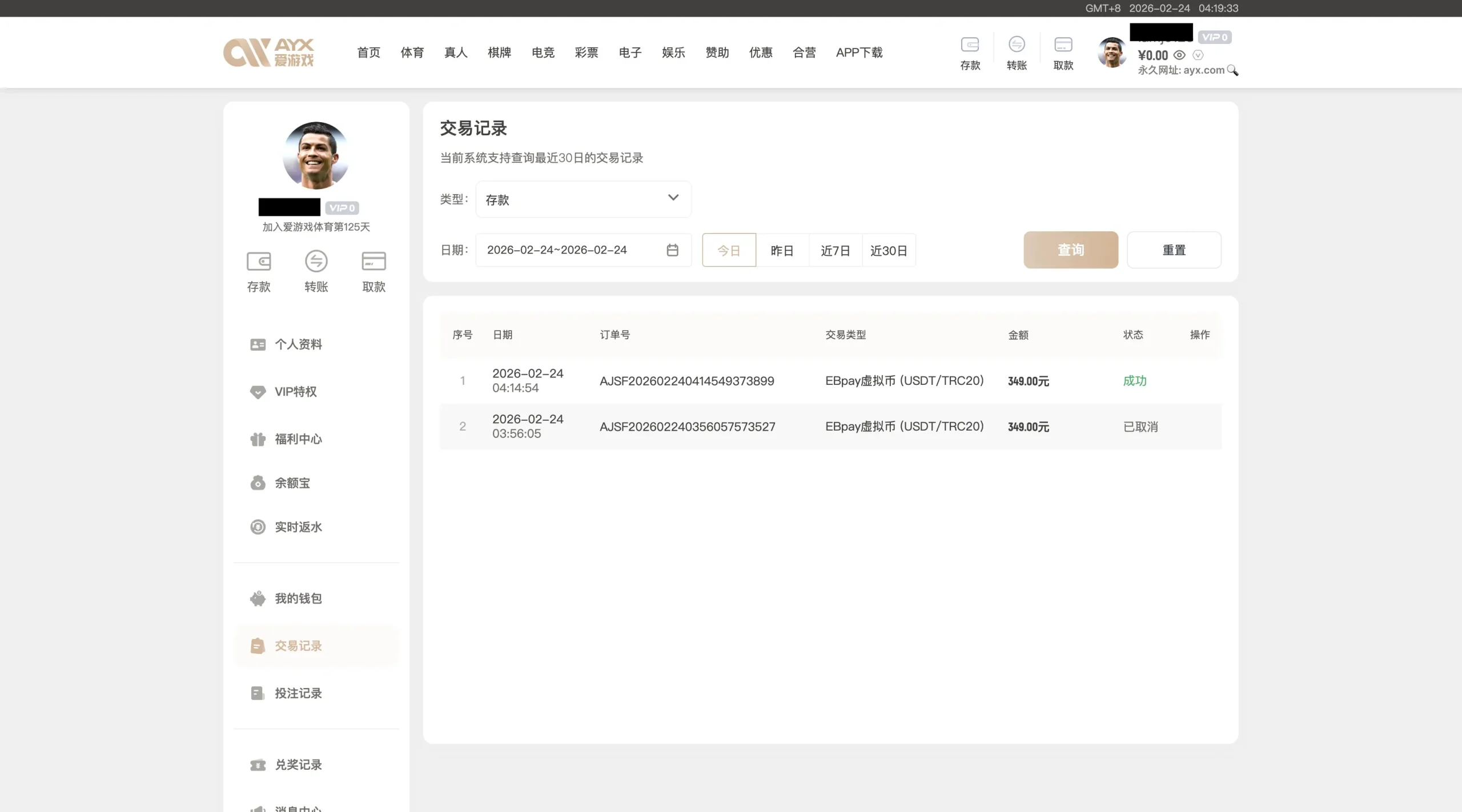Click the transfer icon in header
Viewport: 1462px width, 812px height.
pos(1017,45)
